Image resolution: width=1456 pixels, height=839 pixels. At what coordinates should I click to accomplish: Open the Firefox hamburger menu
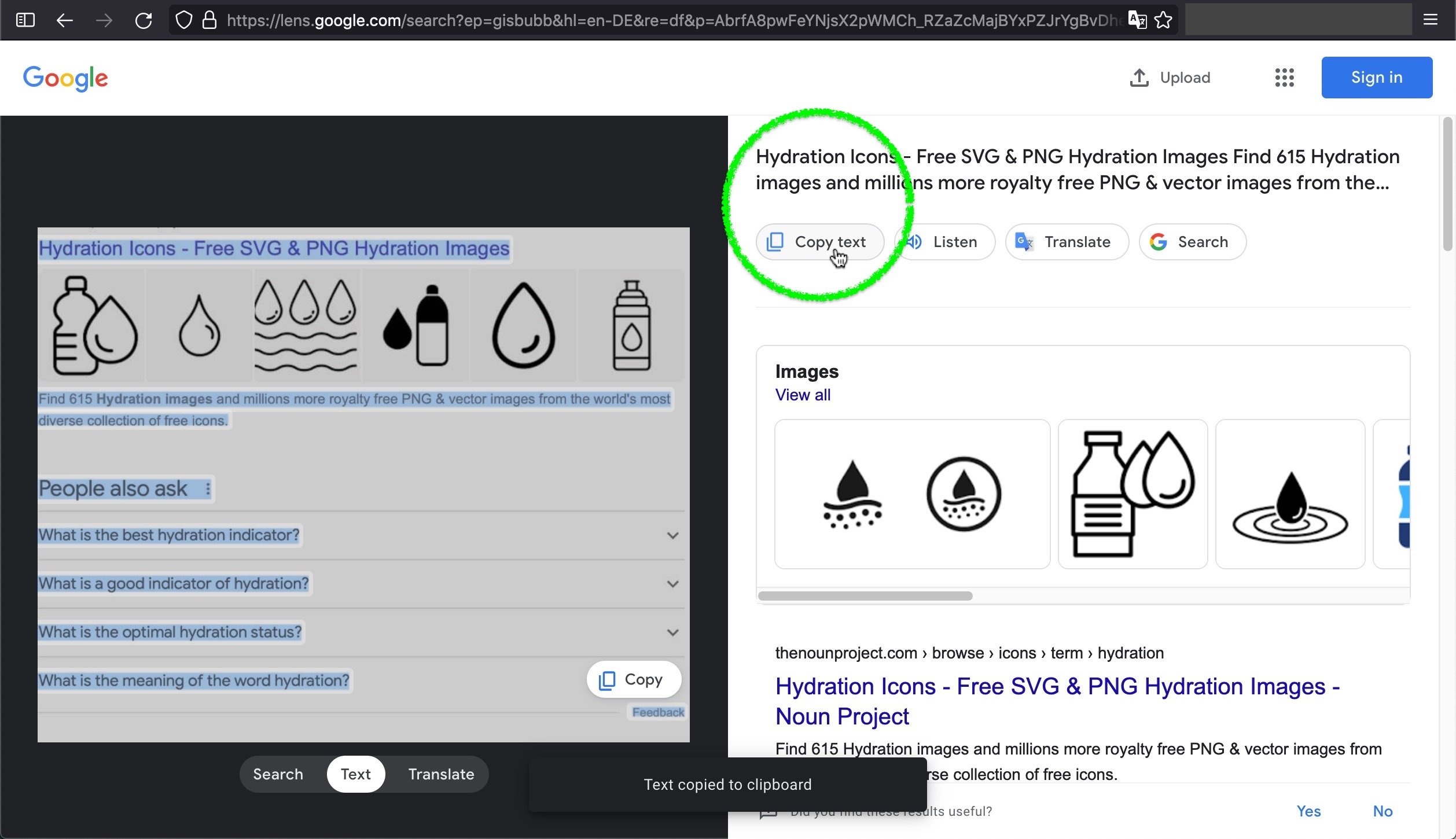[1431, 21]
